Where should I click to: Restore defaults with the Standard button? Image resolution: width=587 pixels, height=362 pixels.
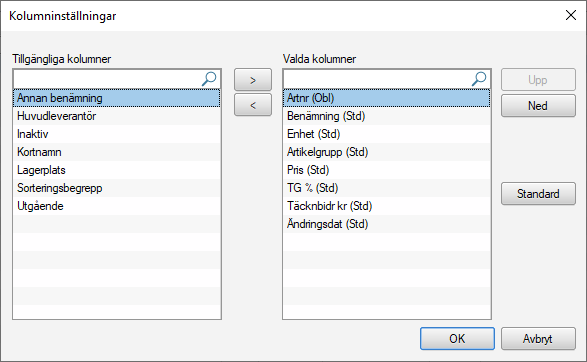tap(538, 194)
